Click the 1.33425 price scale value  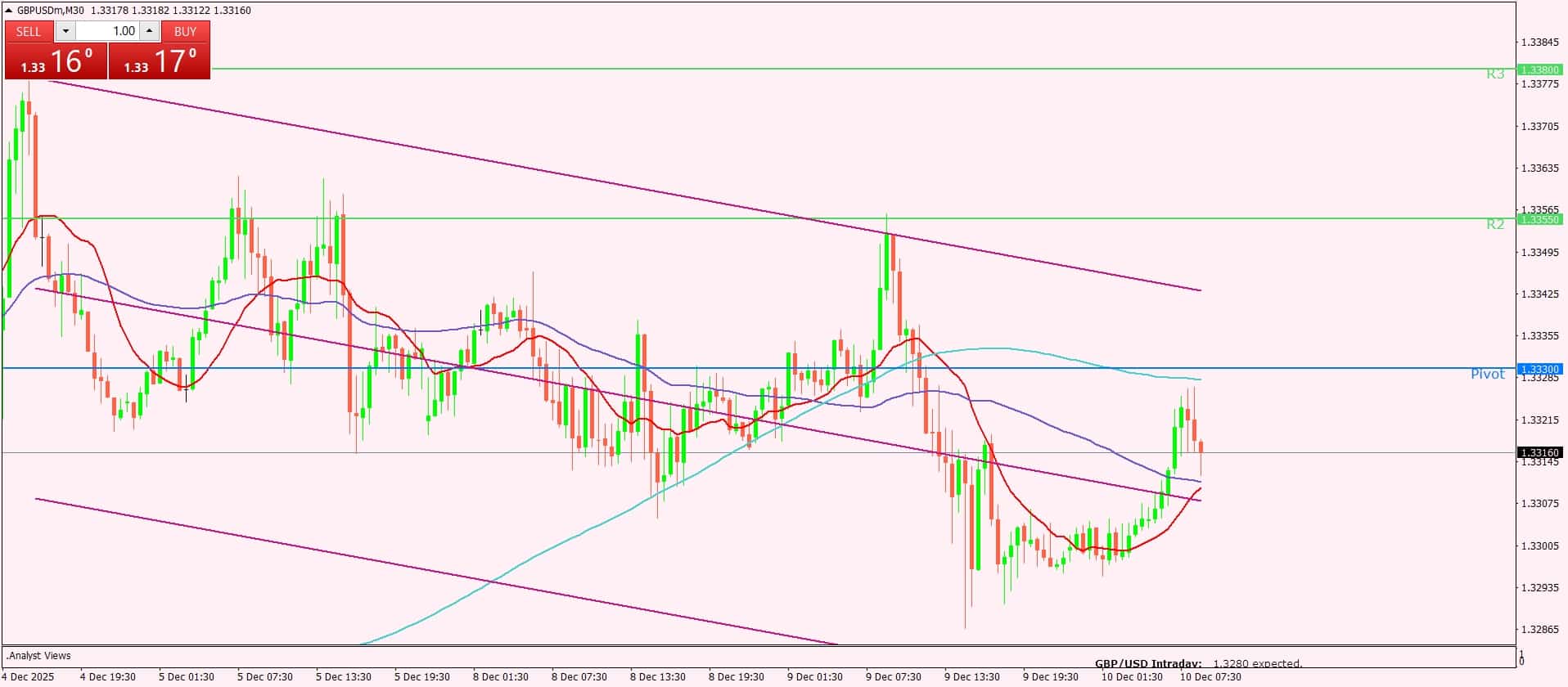pyautogui.click(x=1539, y=294)
